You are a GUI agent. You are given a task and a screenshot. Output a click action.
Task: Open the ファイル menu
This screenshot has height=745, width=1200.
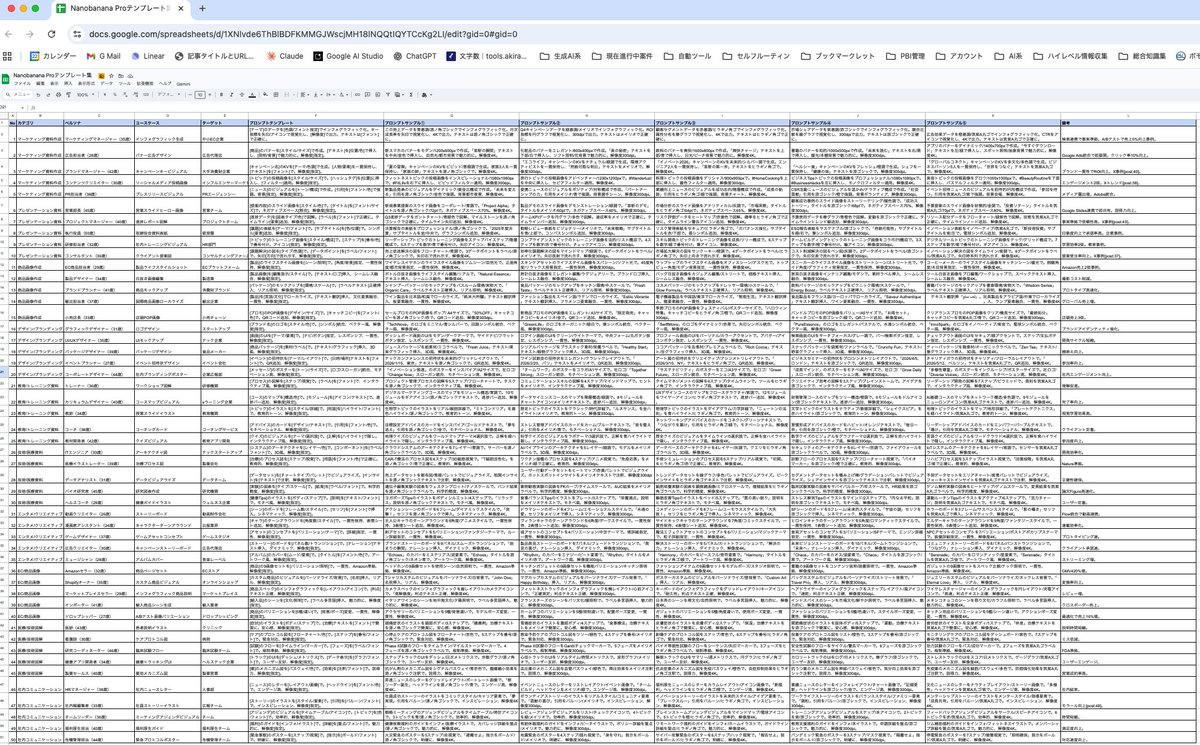(x=22, y=84)
